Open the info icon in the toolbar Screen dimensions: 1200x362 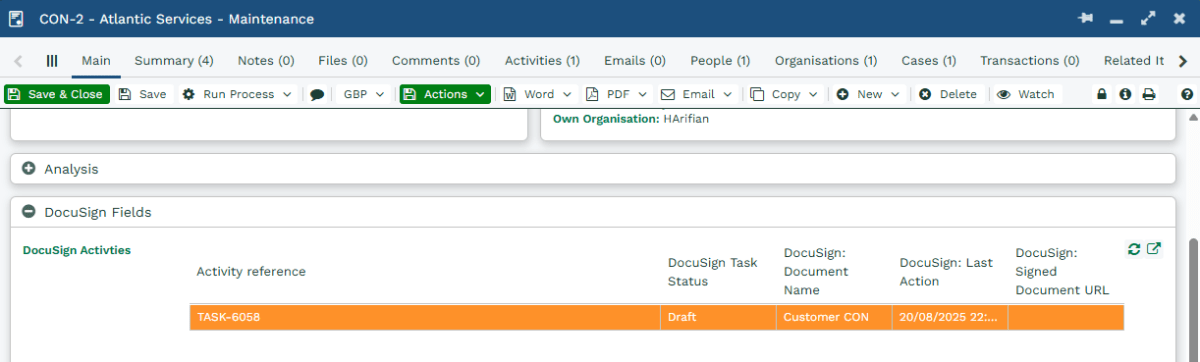(x=1125, y=94)
